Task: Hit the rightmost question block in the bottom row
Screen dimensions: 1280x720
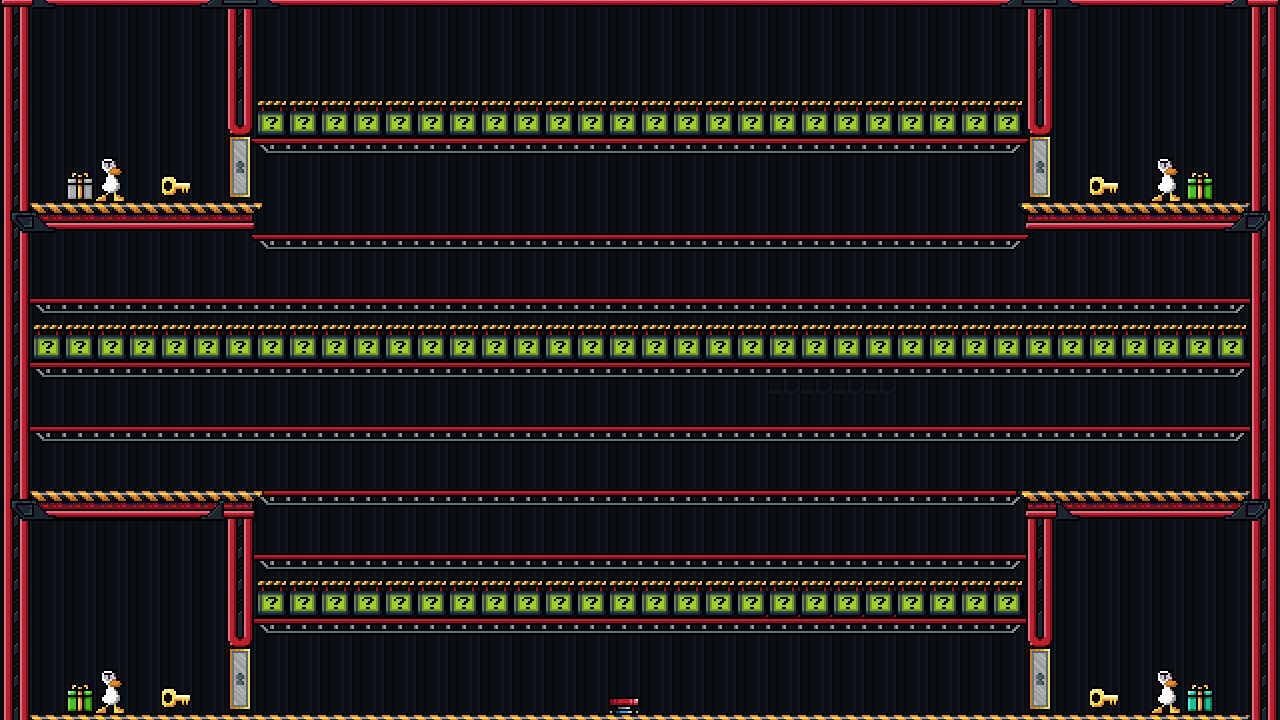Action: [x=1008, y=602]
